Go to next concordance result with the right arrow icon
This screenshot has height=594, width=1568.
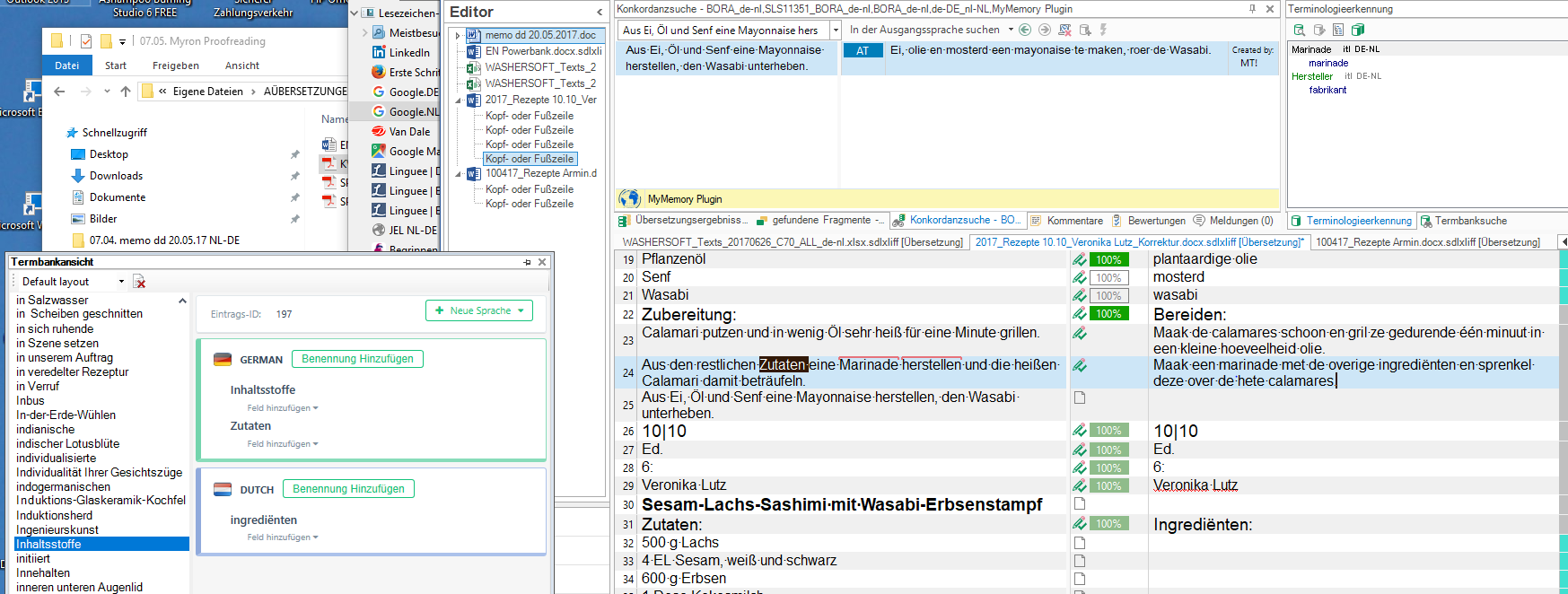tap(1044, 30)
